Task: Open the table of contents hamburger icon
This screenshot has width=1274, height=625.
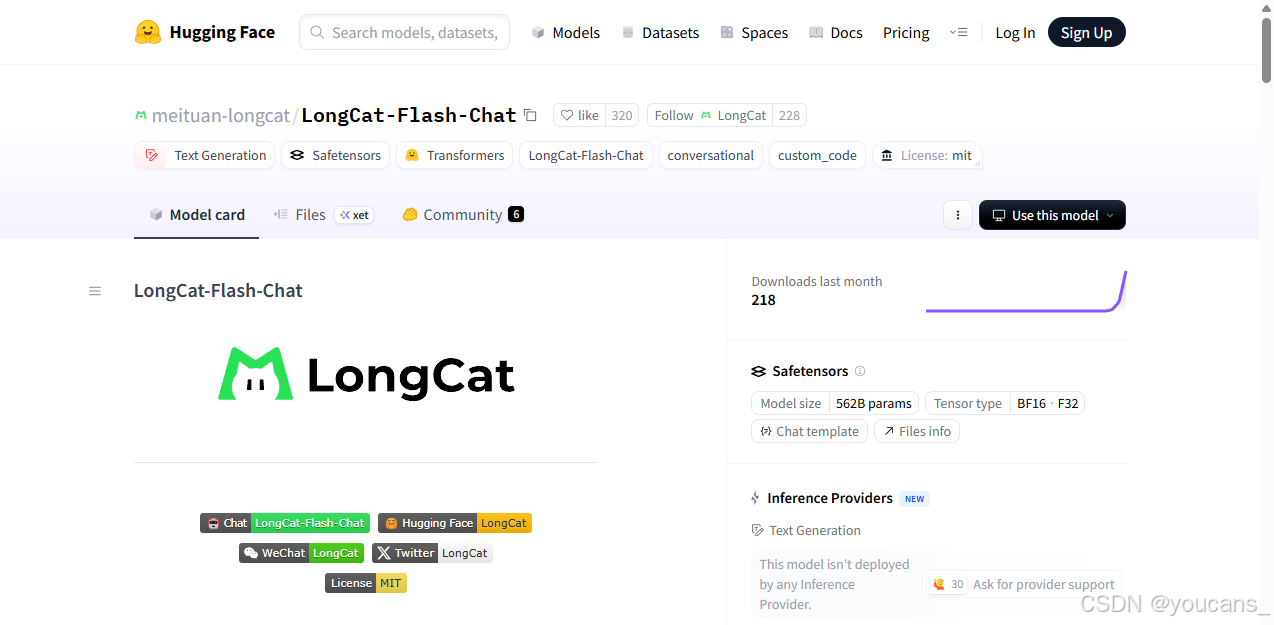Action: (95, 290)
